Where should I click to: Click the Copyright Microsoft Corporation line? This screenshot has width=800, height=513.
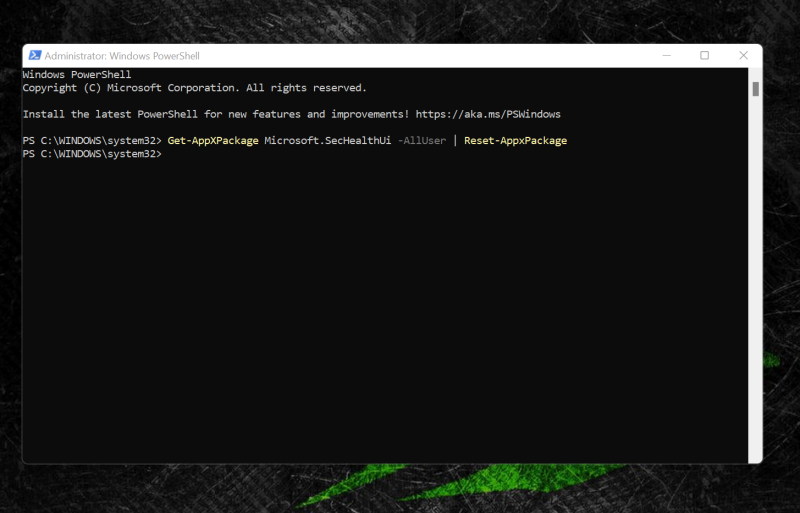pyautogui.click(x=194, y=88)
